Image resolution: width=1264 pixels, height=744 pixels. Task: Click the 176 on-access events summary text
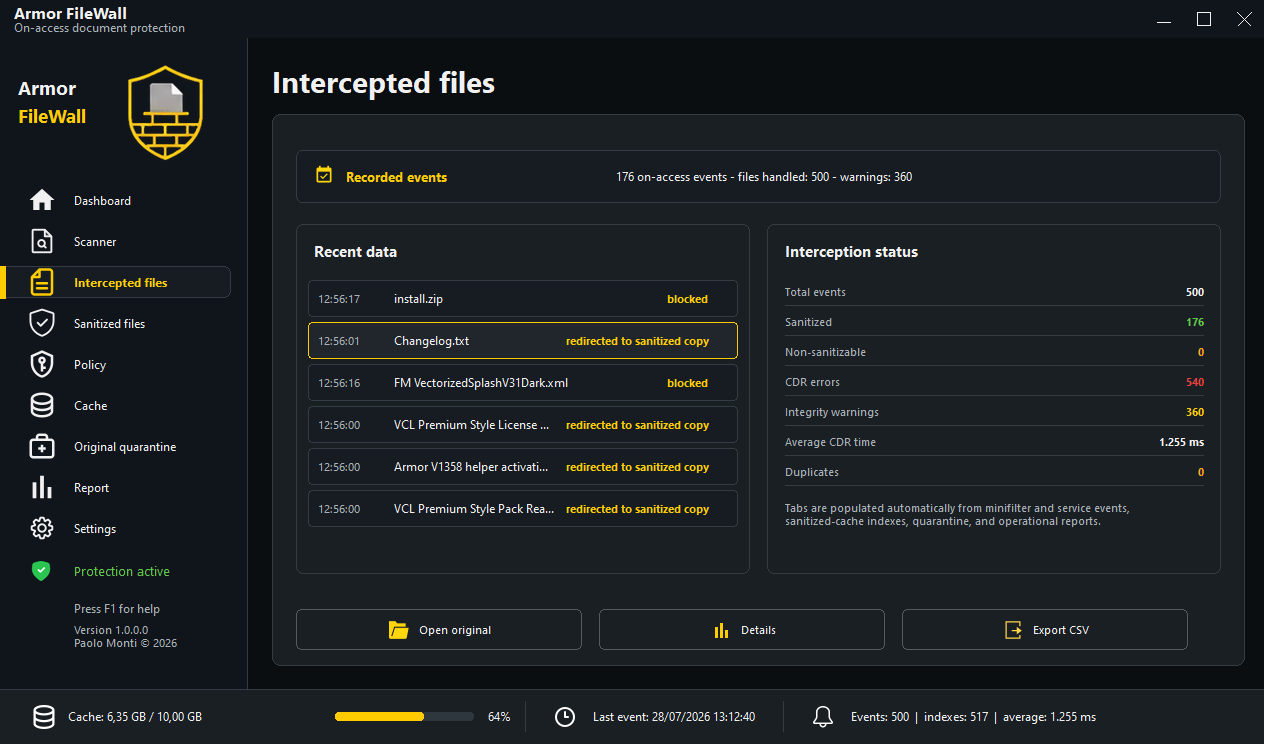point(764,177)
